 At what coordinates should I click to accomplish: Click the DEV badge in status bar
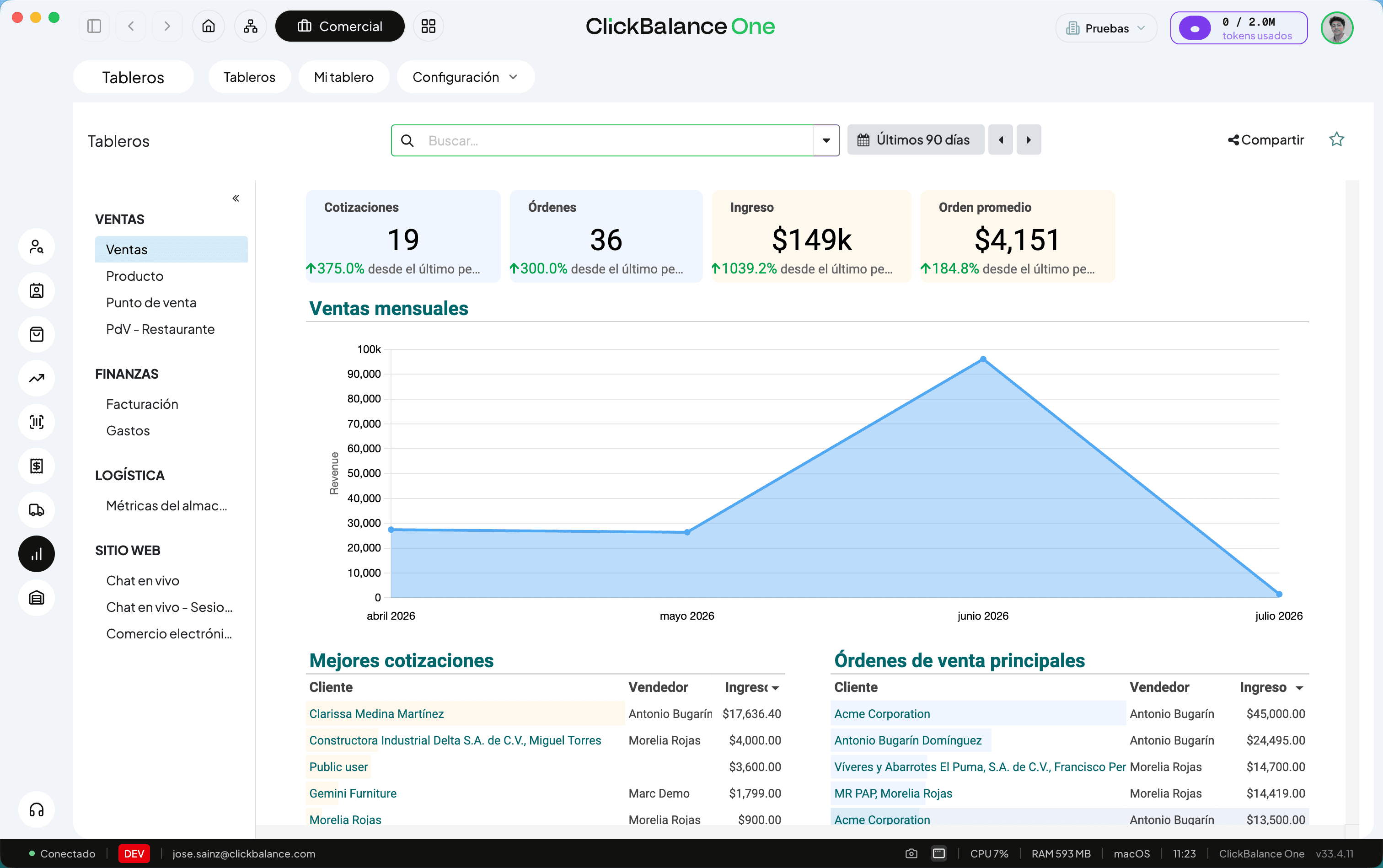(x=134, y=854)
